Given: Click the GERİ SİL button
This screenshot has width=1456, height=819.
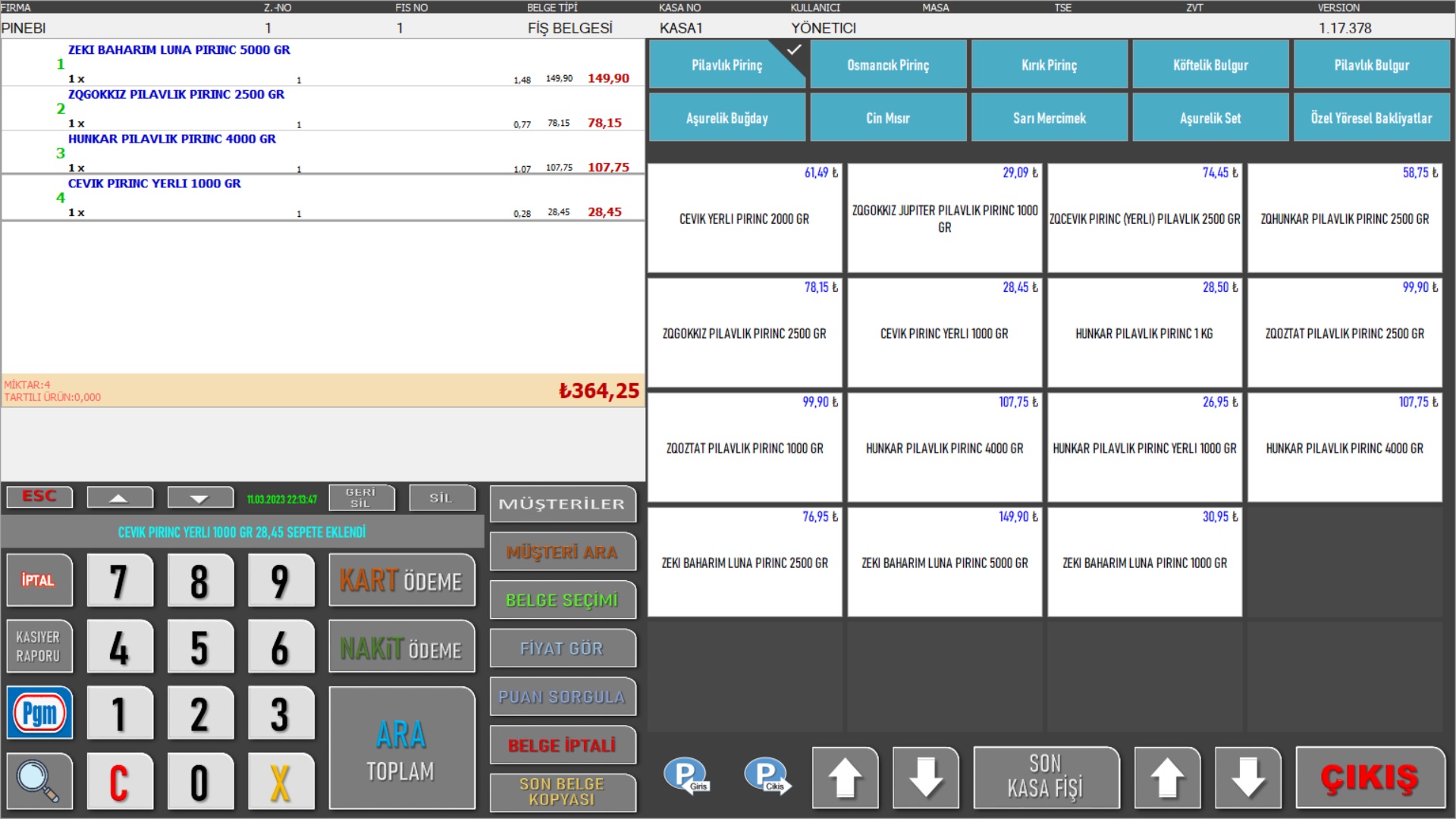Looking at the screenshot, I should (x=361, y=498).
